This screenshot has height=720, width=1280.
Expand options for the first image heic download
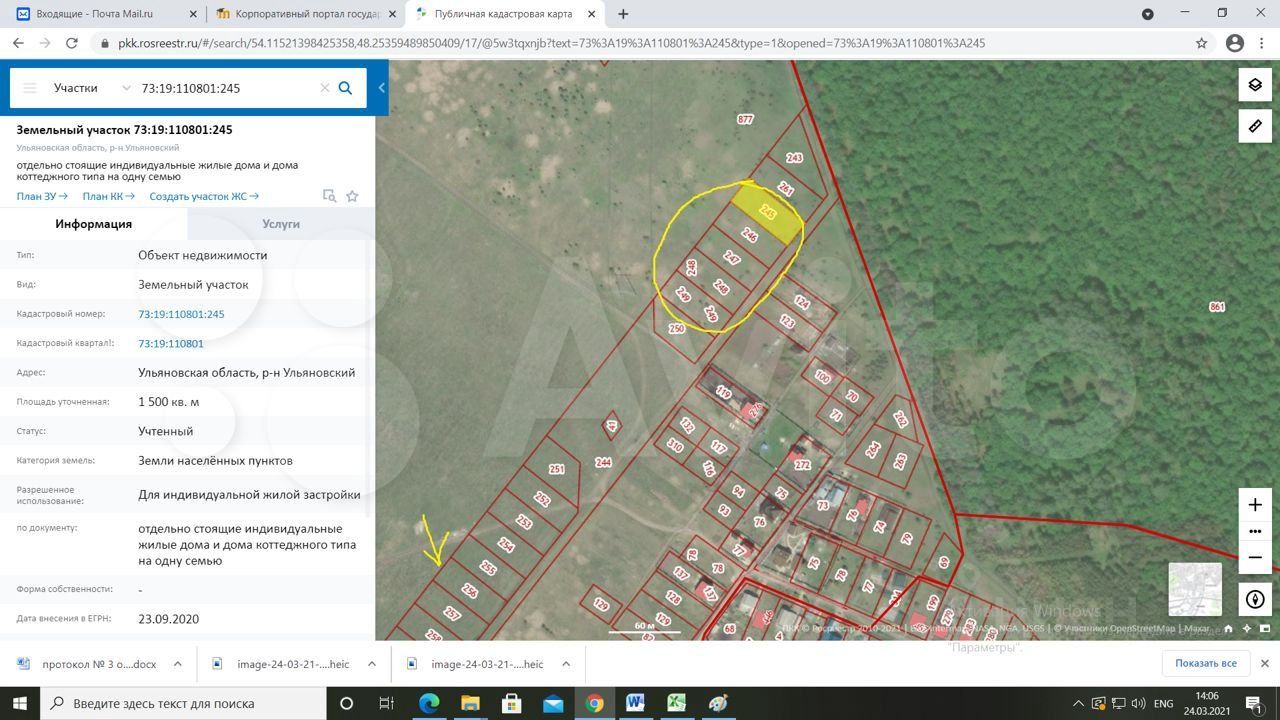point(371,664)
